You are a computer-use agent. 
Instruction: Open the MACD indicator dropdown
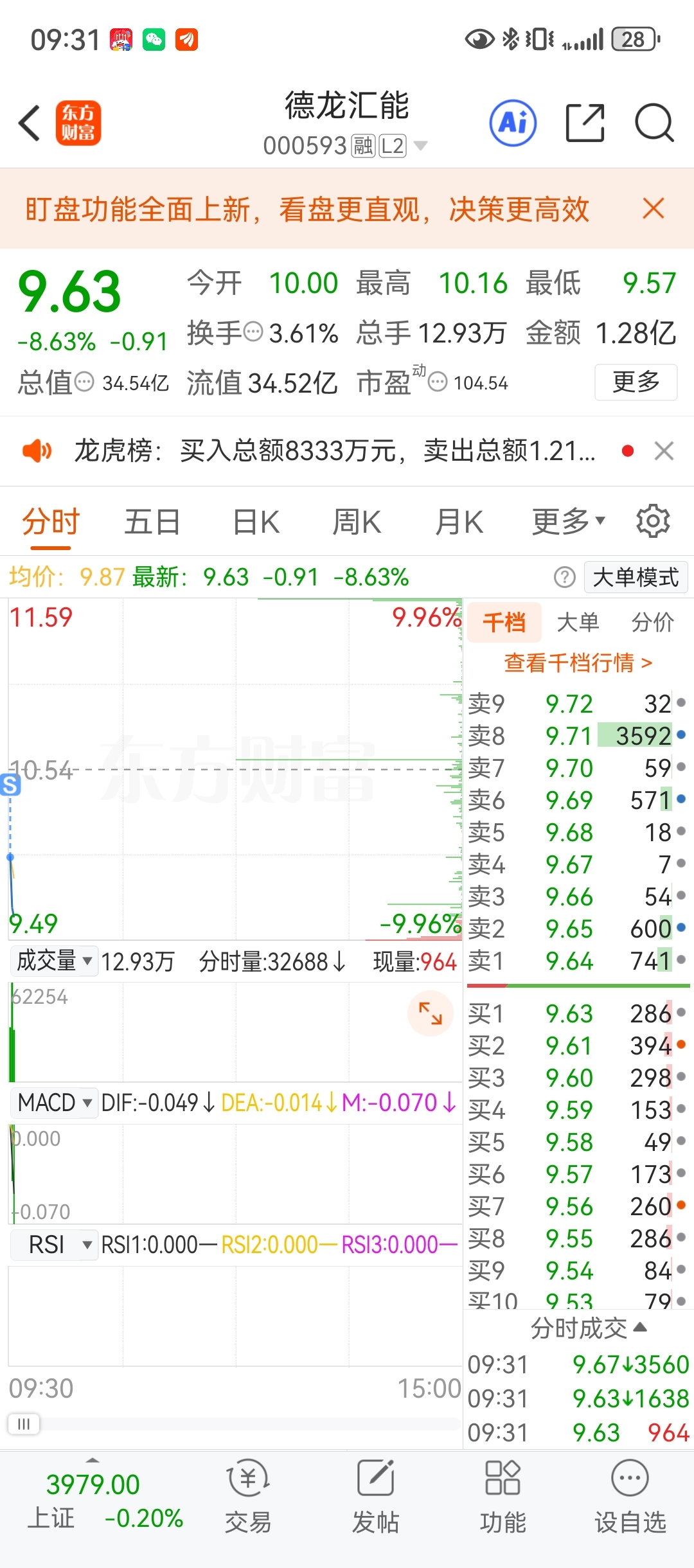click(54, 1103)
